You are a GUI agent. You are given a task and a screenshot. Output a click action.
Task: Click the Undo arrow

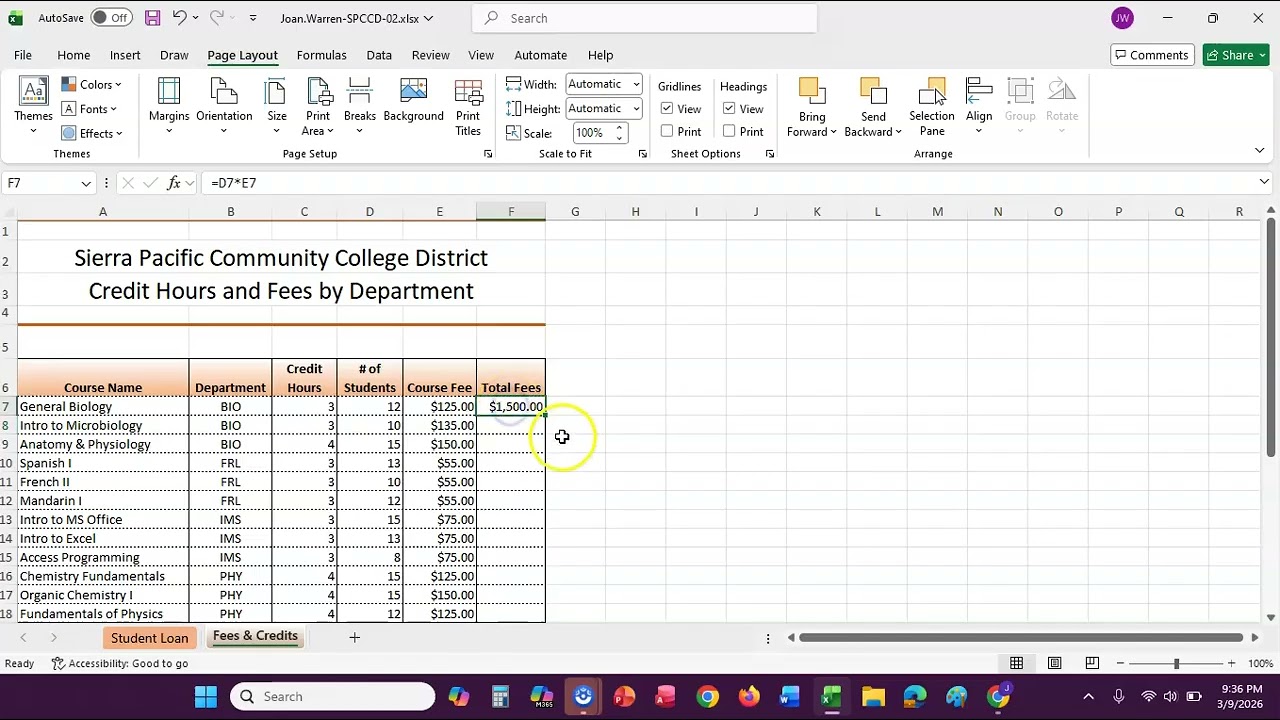point(179,18)
